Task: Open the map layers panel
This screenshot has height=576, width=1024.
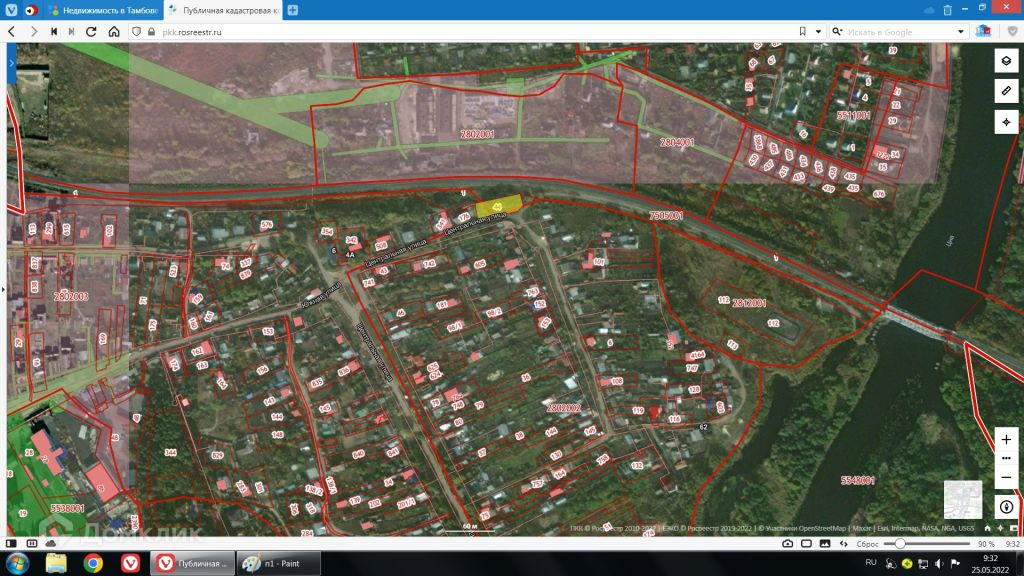Action: pyautogui.click(x=1006, y=61)
